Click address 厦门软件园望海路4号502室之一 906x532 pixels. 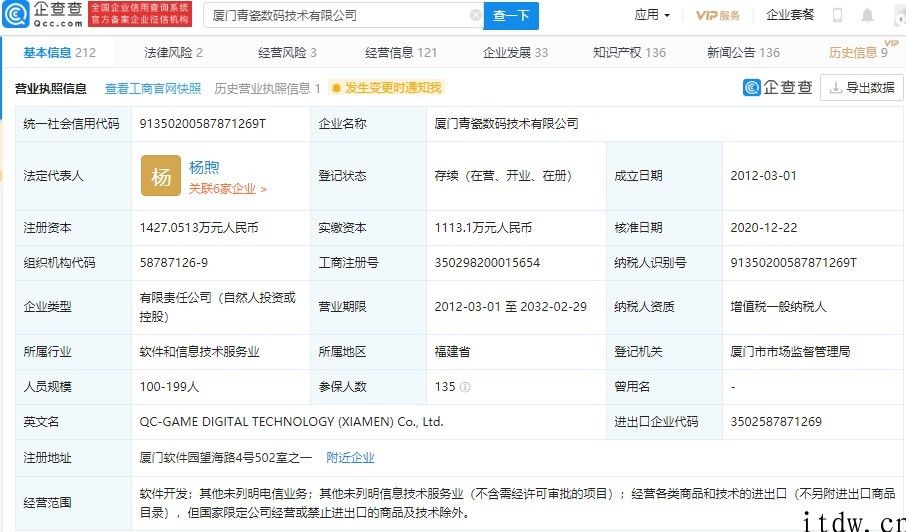[x=225, y=457]
